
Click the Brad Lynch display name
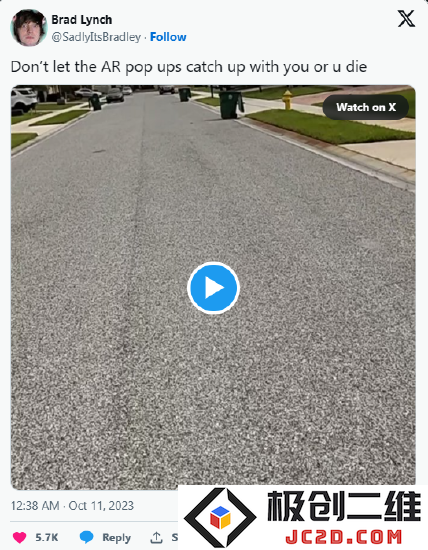point(82,20)
